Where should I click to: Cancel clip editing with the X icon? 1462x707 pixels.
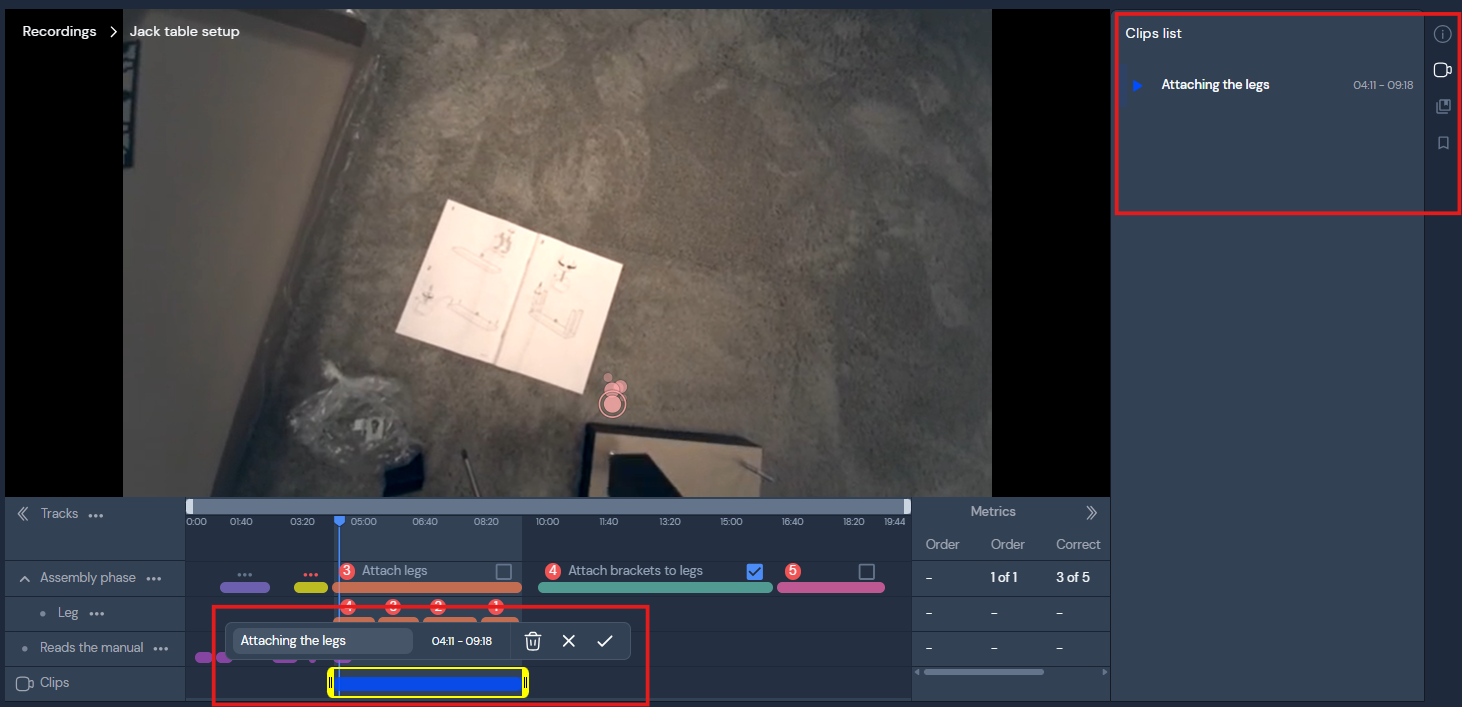[569, 640]
